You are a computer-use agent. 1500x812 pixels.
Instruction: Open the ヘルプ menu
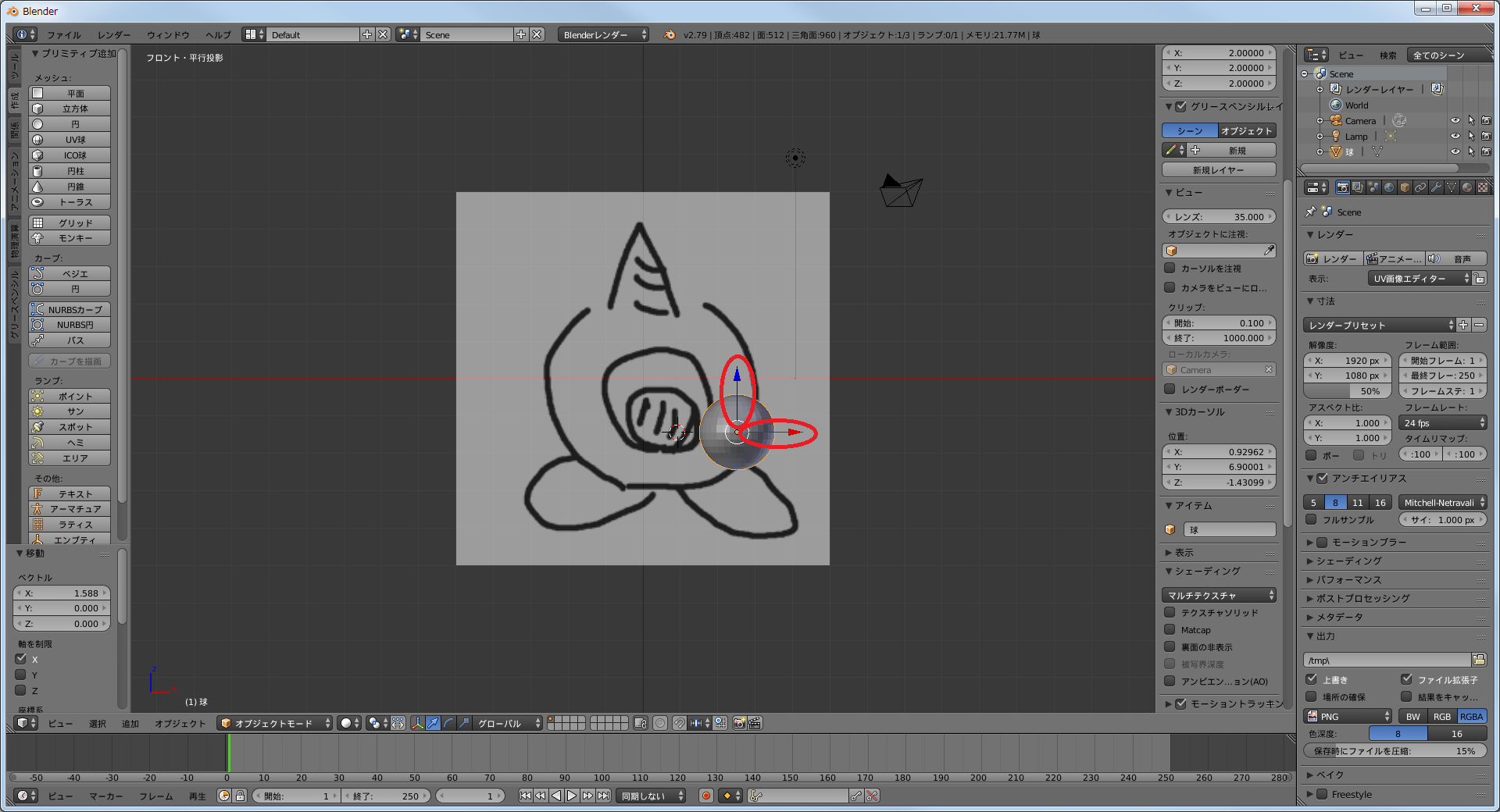[218, 35]
